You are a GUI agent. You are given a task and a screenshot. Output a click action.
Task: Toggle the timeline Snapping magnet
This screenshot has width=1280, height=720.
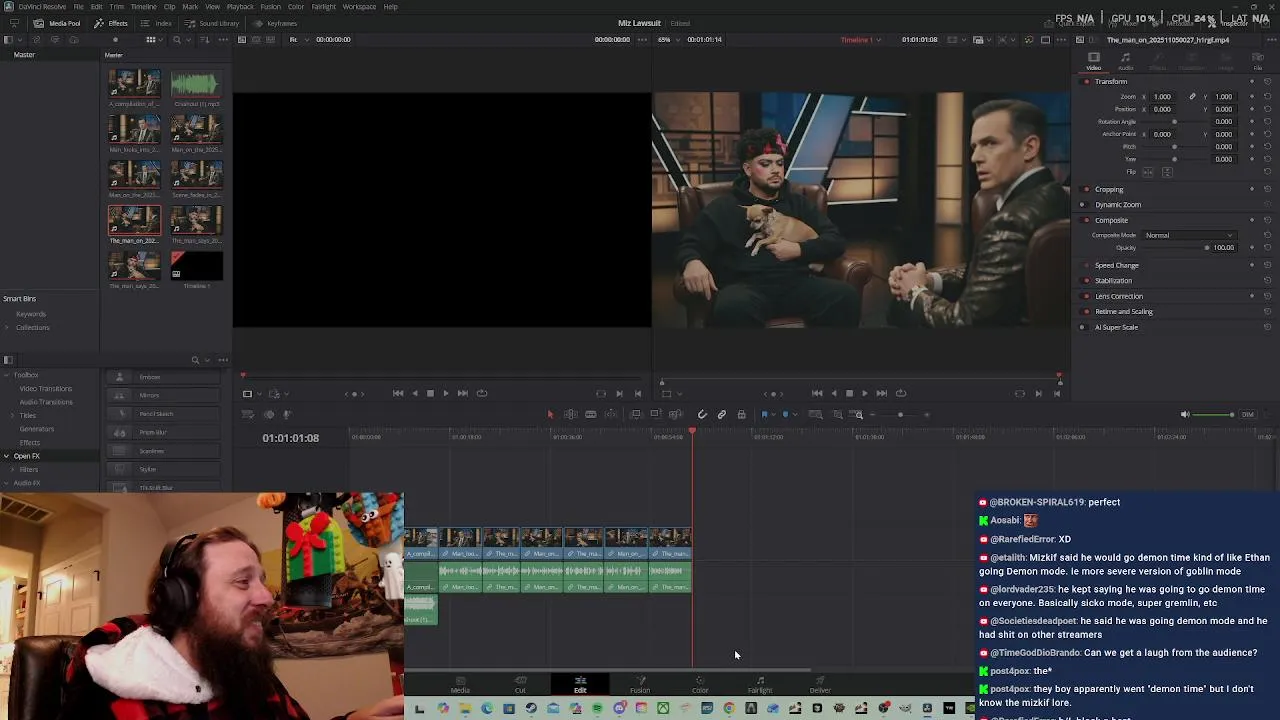[702, 414]
